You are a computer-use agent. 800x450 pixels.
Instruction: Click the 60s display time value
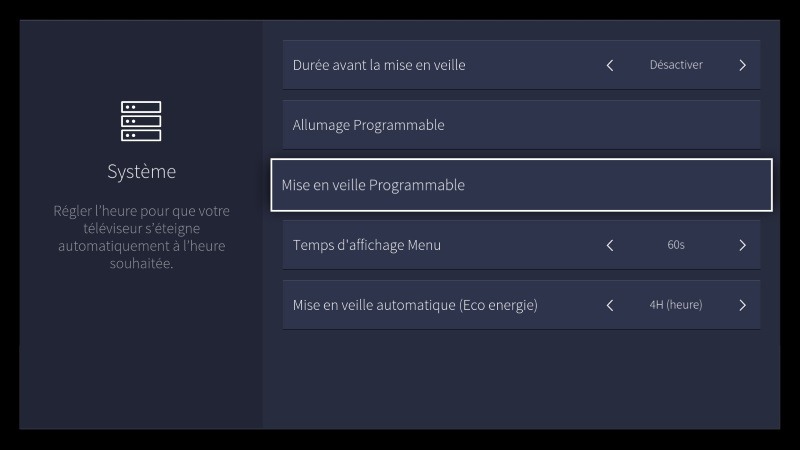click(x=676, y=245)
